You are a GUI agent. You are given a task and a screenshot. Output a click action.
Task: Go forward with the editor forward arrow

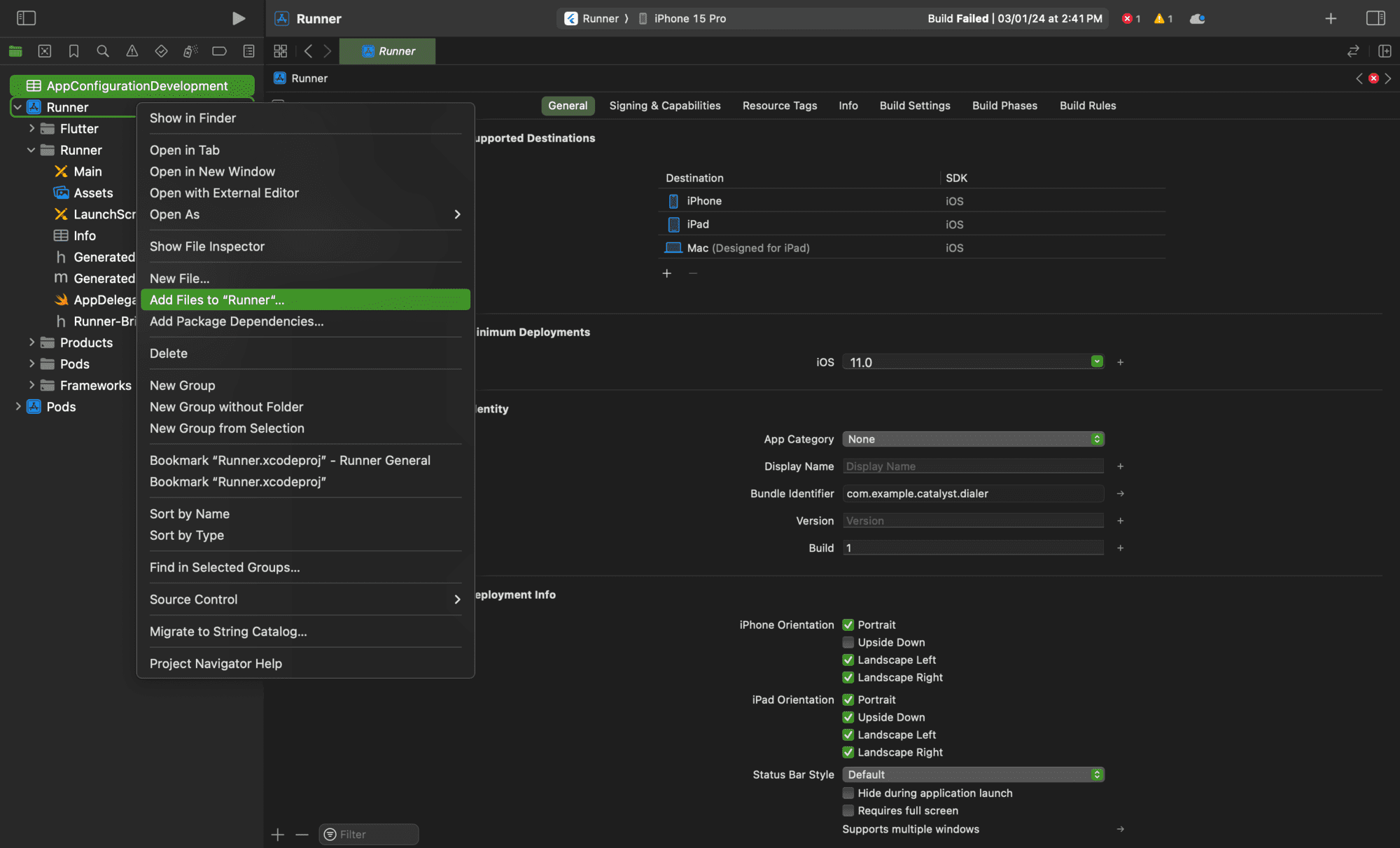(x=327, y=51)
